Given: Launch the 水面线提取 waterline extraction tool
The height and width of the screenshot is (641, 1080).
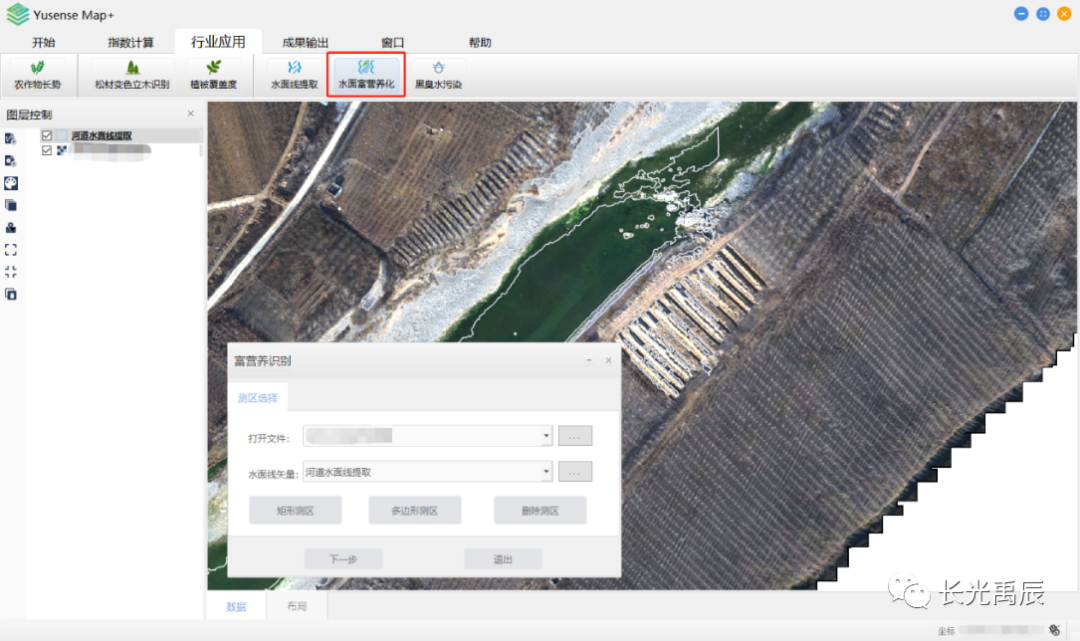Looking at the screenshot, I should click(294, 75).
